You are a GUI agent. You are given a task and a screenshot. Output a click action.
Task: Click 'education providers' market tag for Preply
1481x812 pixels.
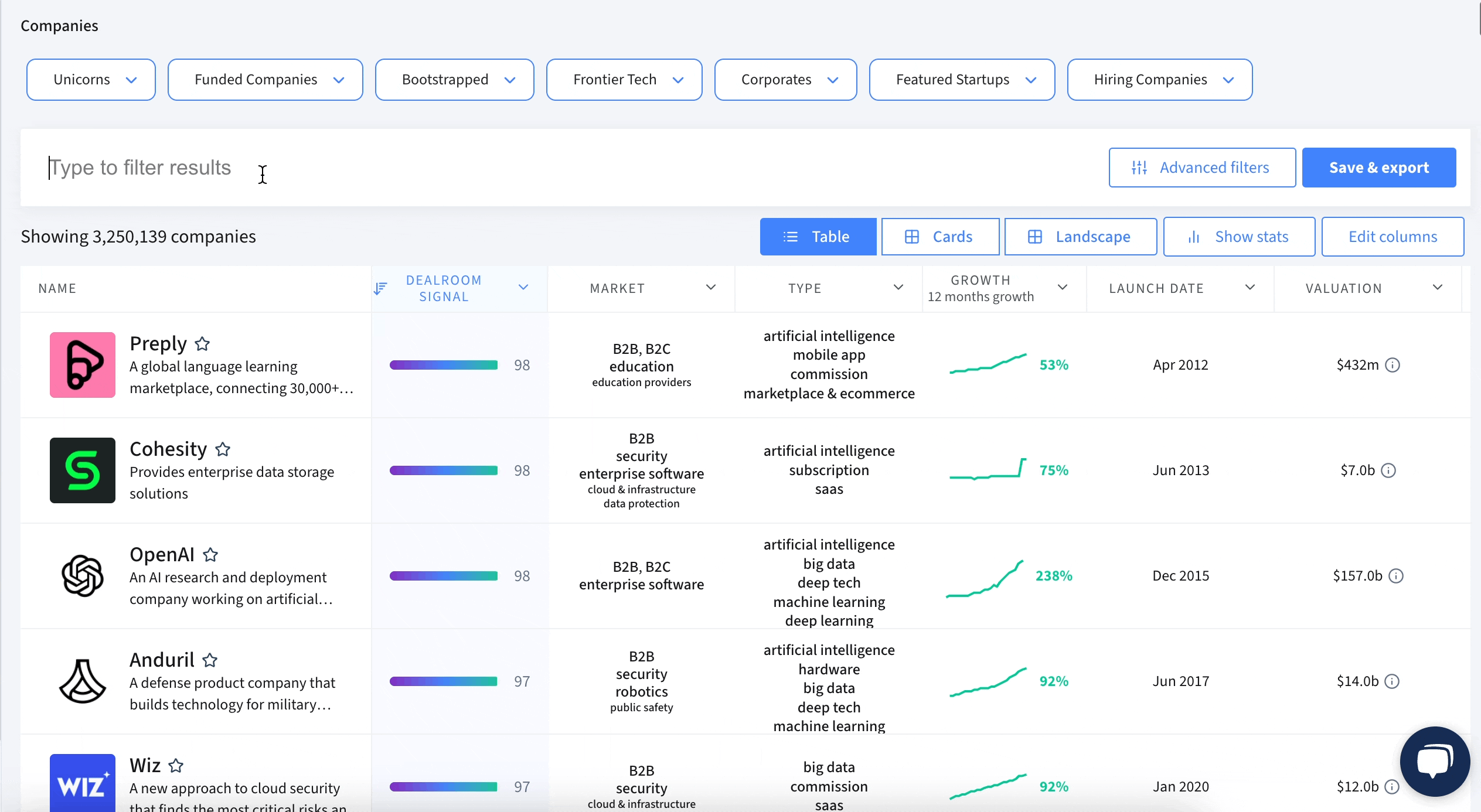pyautogui.click(x=641, y=383)
